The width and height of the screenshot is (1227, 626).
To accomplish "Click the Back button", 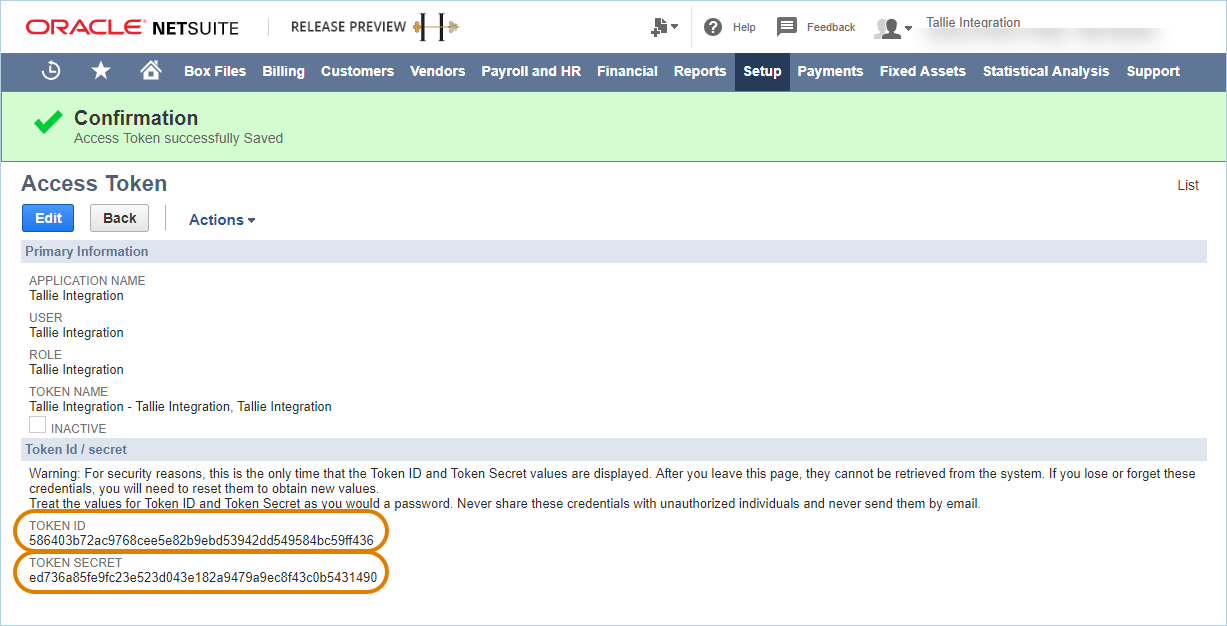I will (x=120, y=218).
